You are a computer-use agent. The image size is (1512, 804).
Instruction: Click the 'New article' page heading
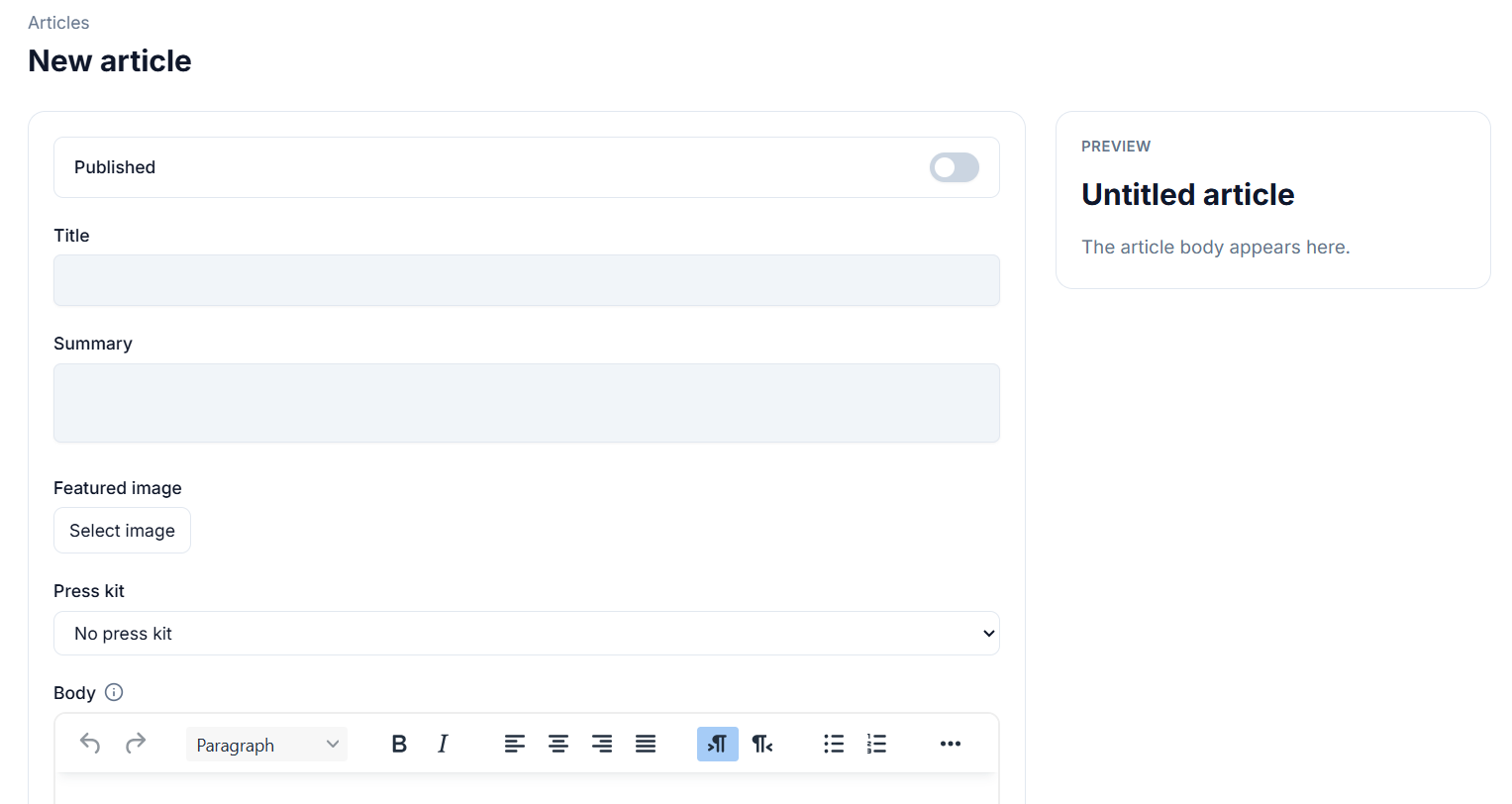[110, 61]
